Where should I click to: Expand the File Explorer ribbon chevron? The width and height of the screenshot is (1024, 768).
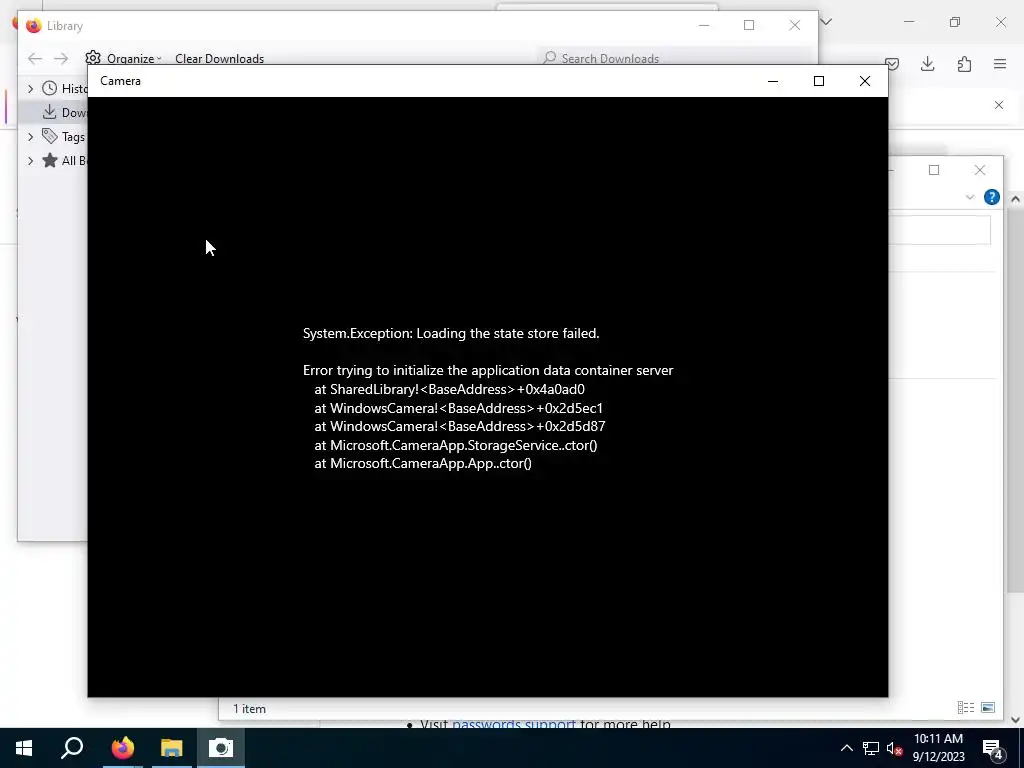point(970,197)
